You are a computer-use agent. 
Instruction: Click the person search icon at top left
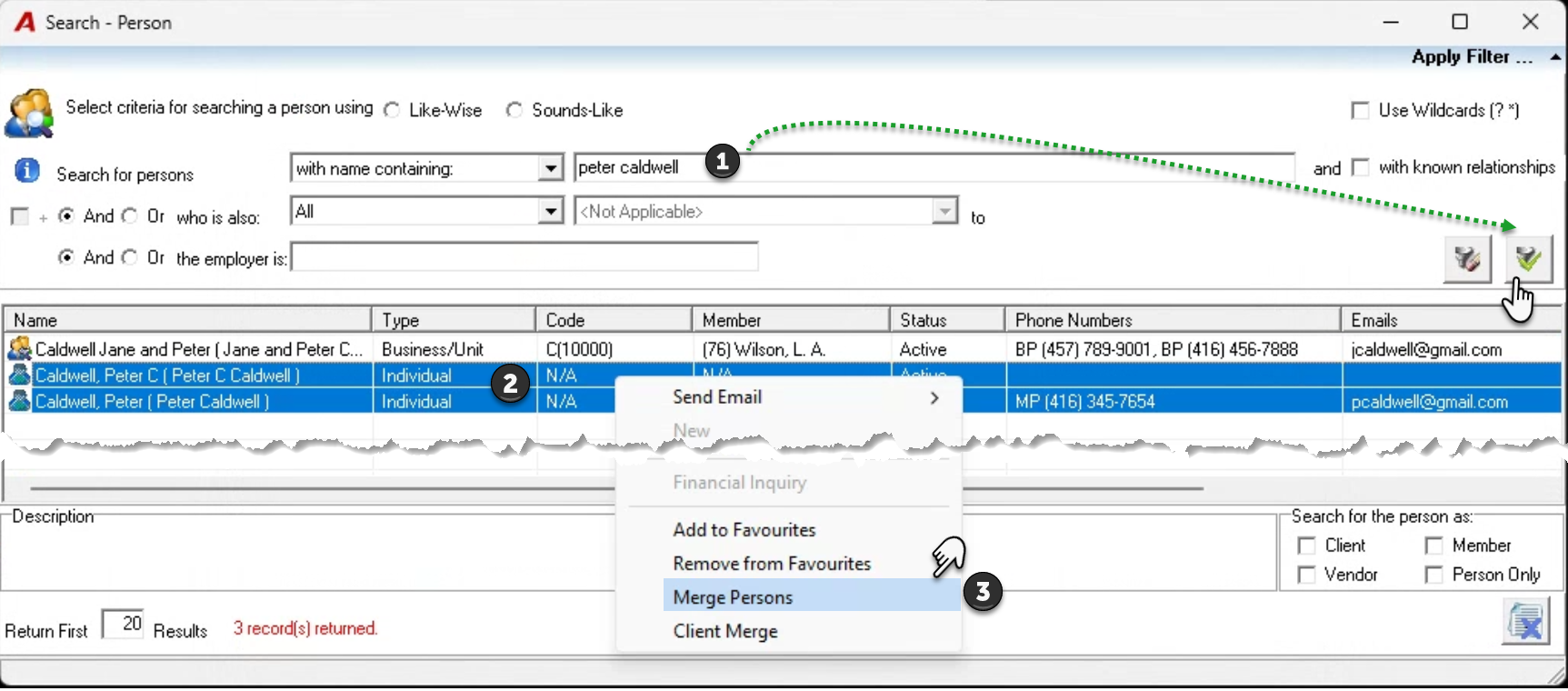tap(29, 113)
